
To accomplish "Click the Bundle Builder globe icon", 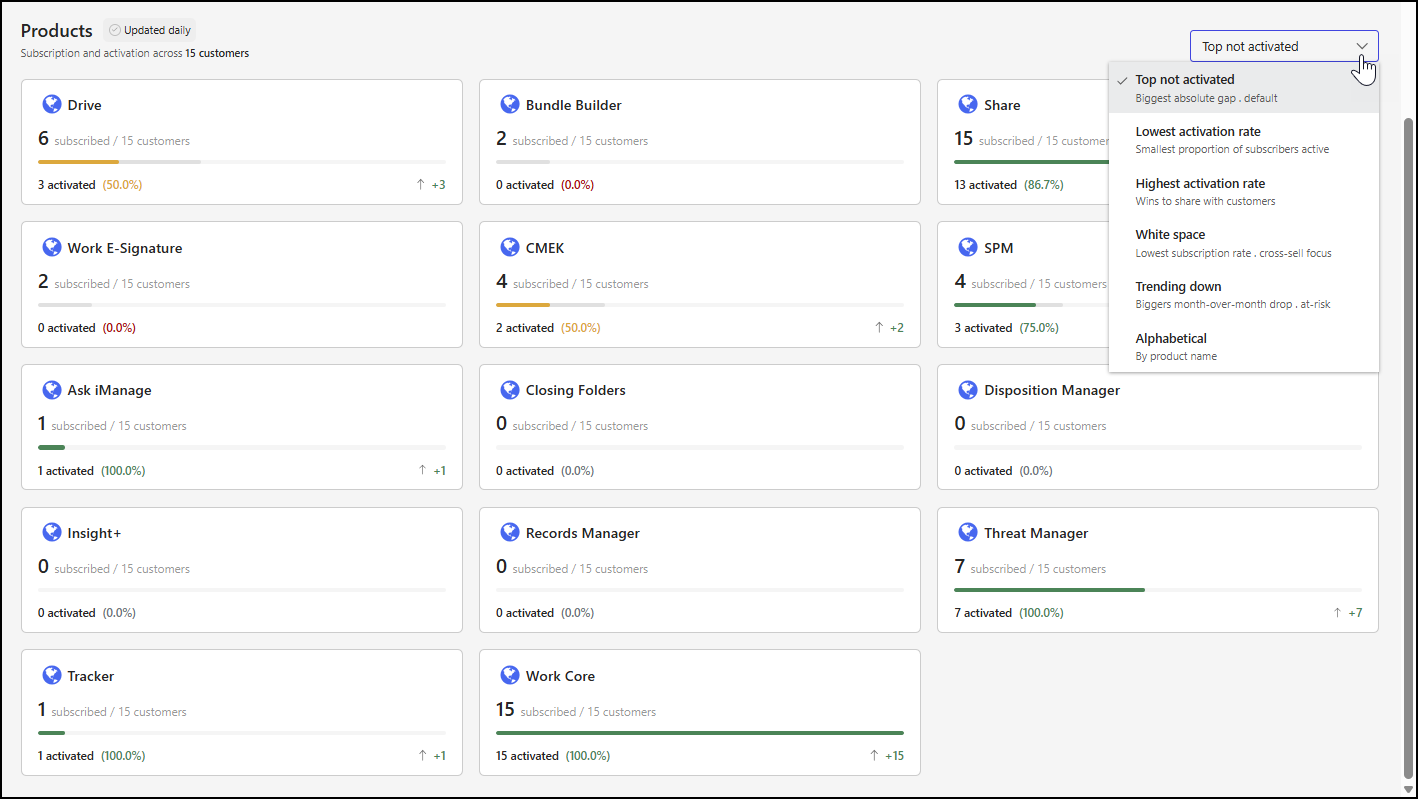I will point(510,104).
